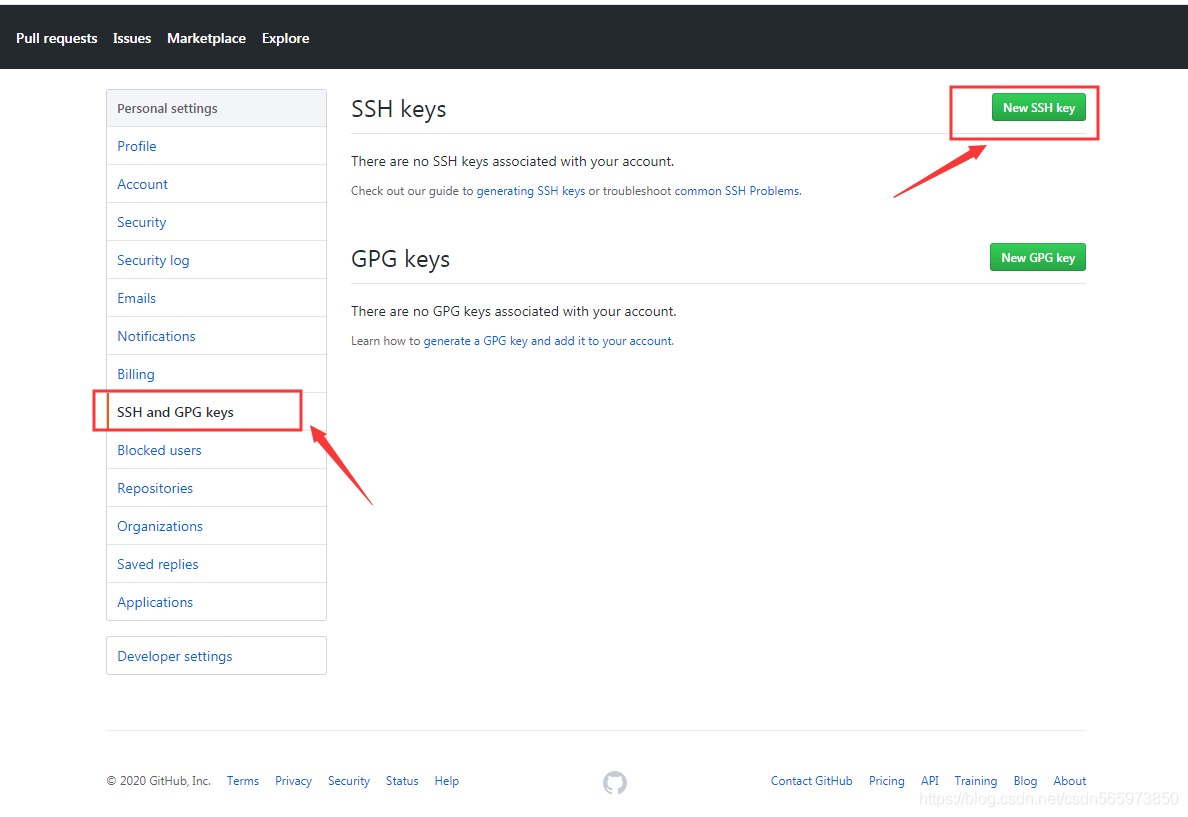The width and height of the screenshot is (1188, 817).
Task: Open Pull requests in top navigation
Action: point(57,38)
